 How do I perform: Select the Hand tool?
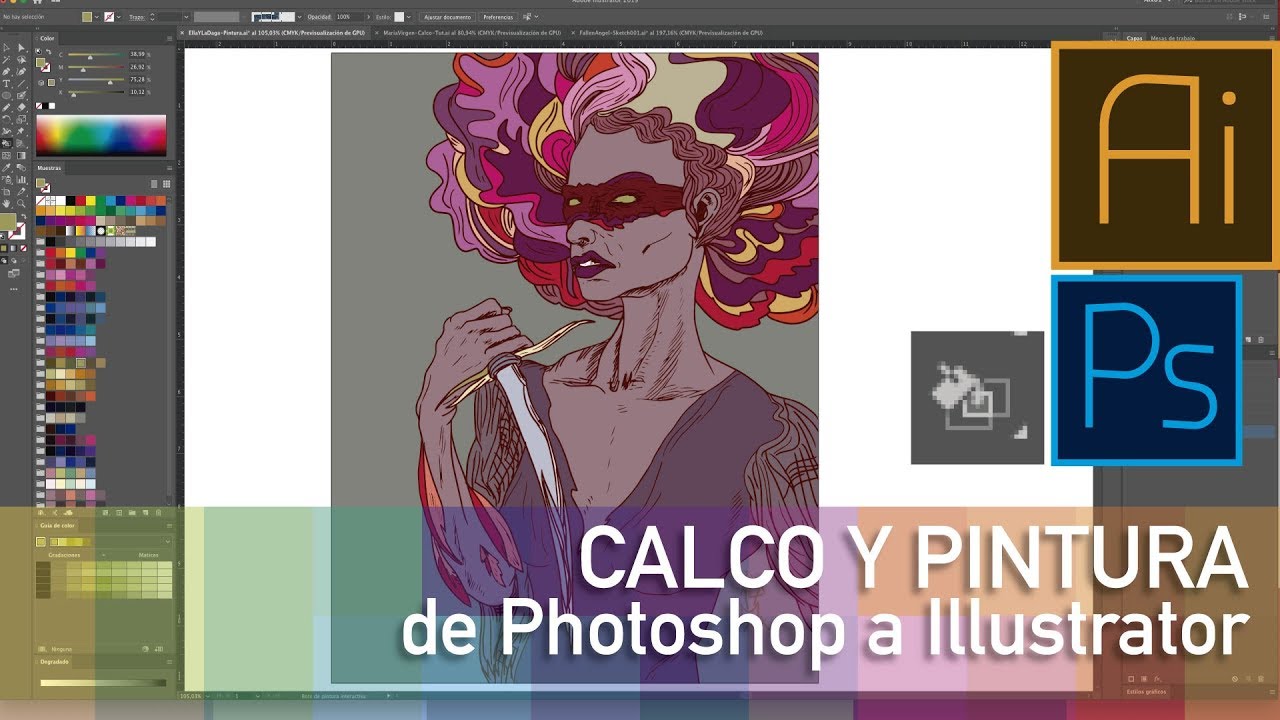[6, 204]
